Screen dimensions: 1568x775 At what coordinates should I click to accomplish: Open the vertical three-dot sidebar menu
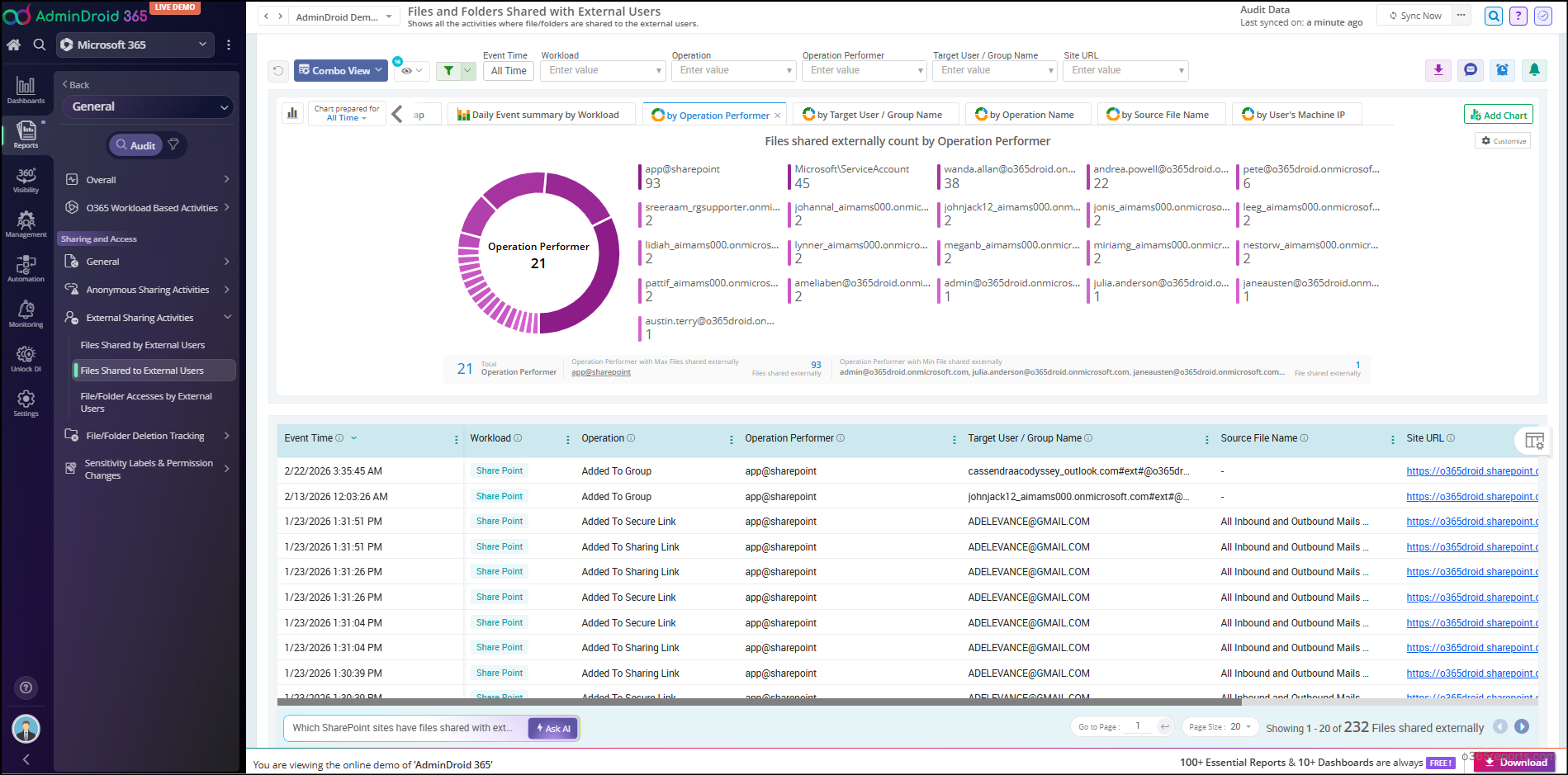tap(229, 45)
